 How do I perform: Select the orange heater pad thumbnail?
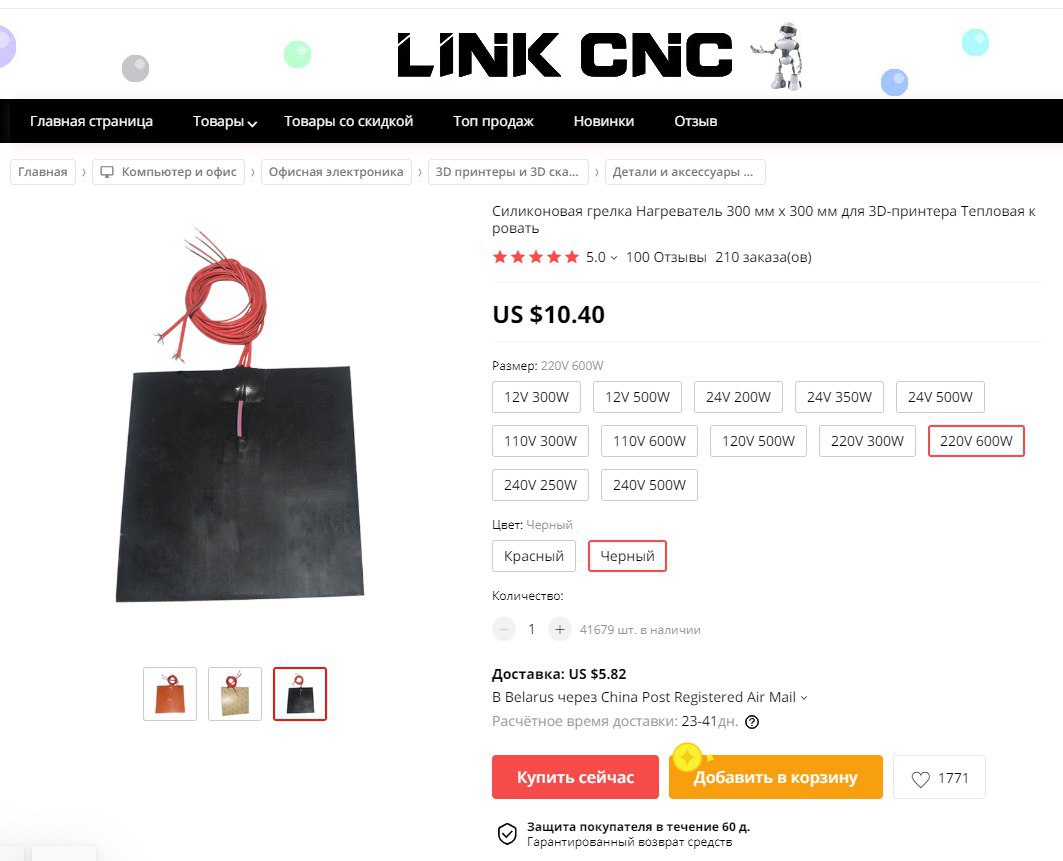coord(170,694)
